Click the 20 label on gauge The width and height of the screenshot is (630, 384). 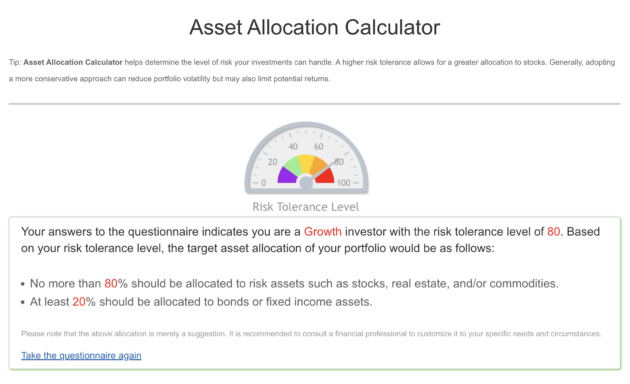click(x=272, y=162)
